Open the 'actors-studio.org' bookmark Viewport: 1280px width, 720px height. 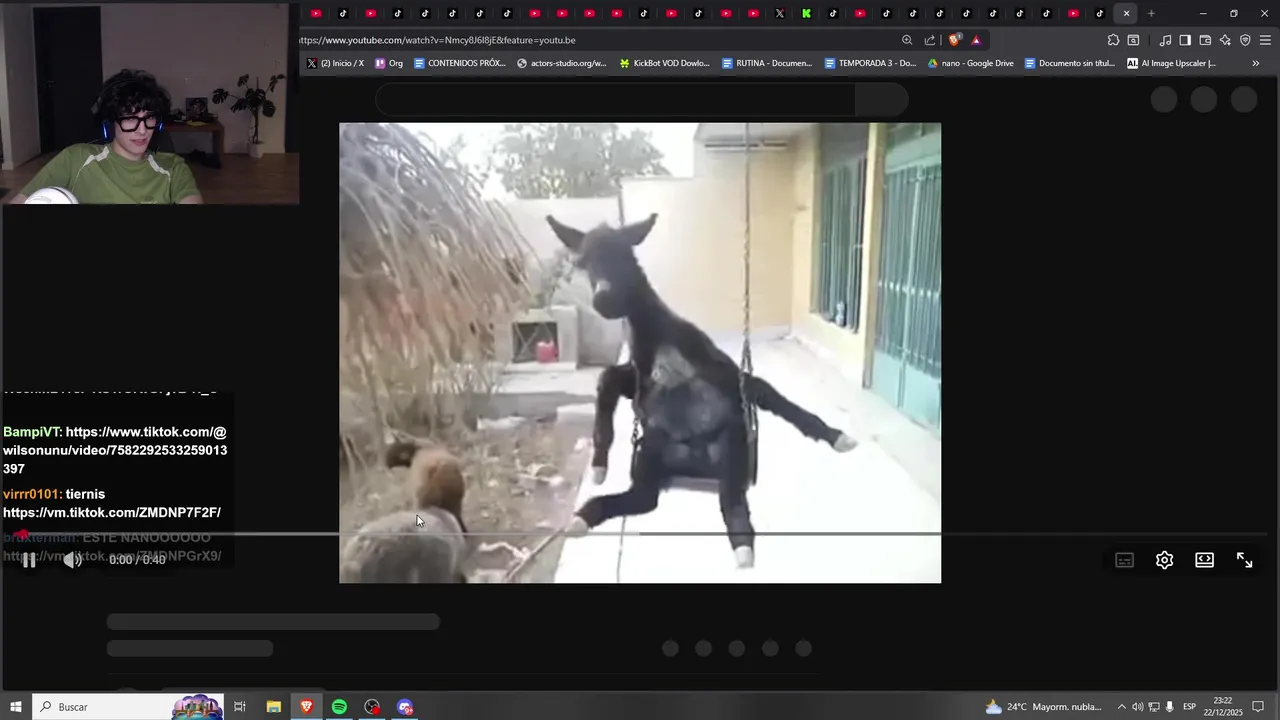(x=562, y=63)
